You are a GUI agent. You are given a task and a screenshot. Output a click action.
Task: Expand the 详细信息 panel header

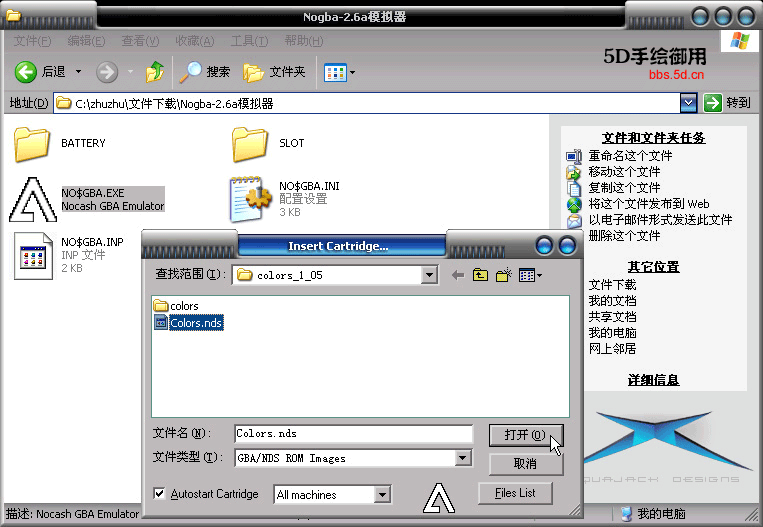coord(654,380)
